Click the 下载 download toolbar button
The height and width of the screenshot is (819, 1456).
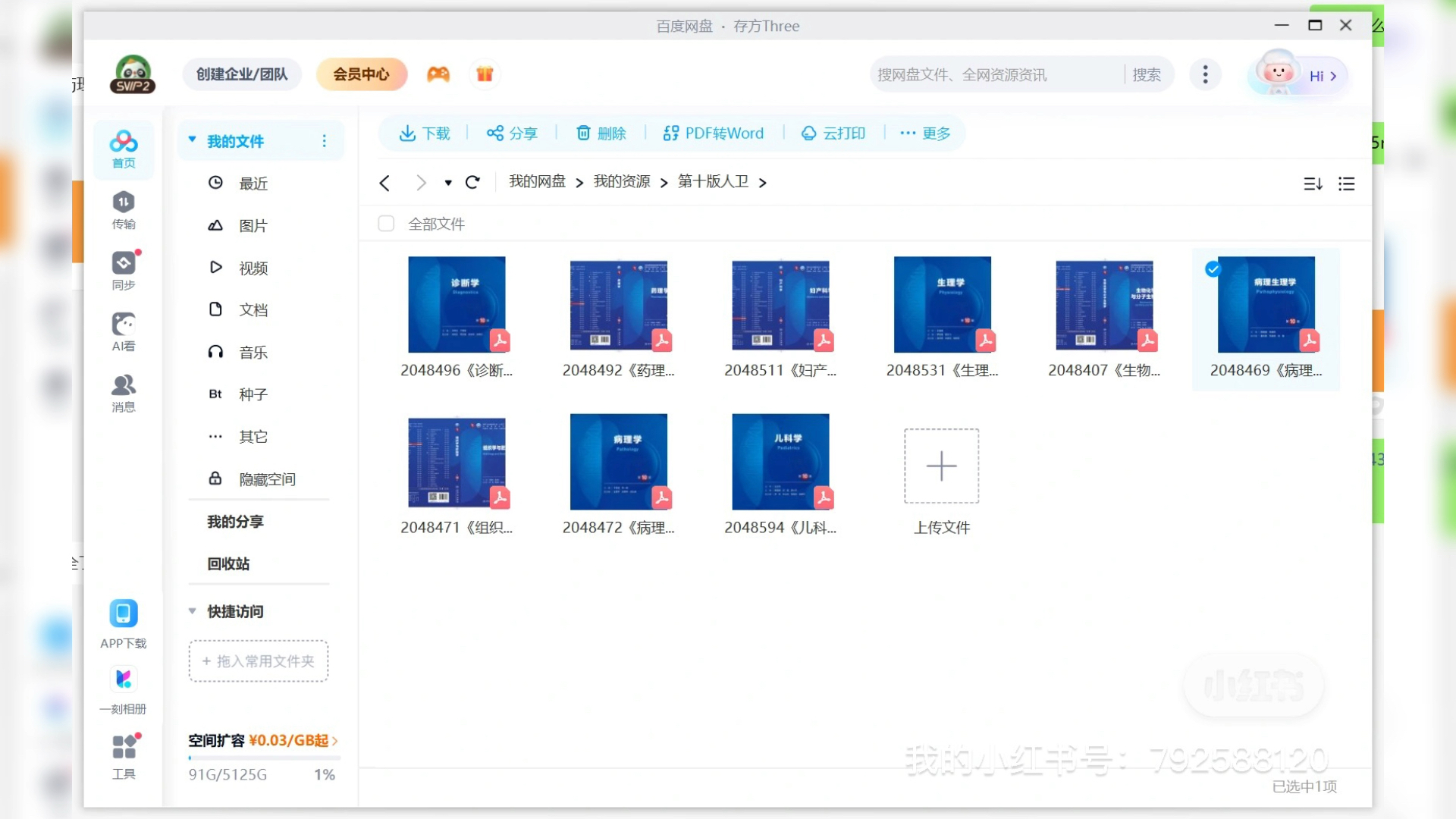pyautogui.click(x=425, y=133)
